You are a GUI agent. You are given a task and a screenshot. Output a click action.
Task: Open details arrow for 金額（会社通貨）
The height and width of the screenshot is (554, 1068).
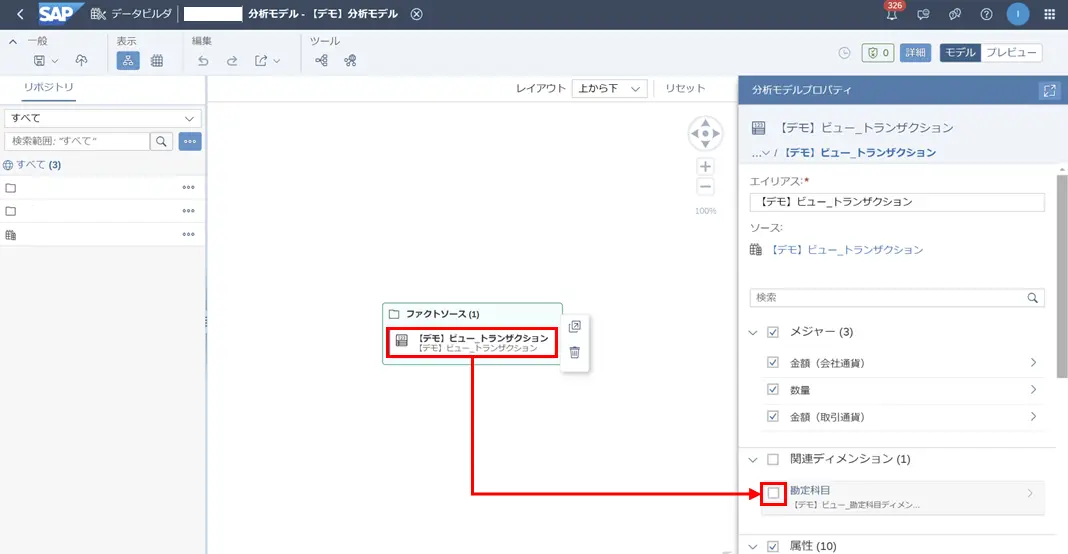click(1033, 363)
